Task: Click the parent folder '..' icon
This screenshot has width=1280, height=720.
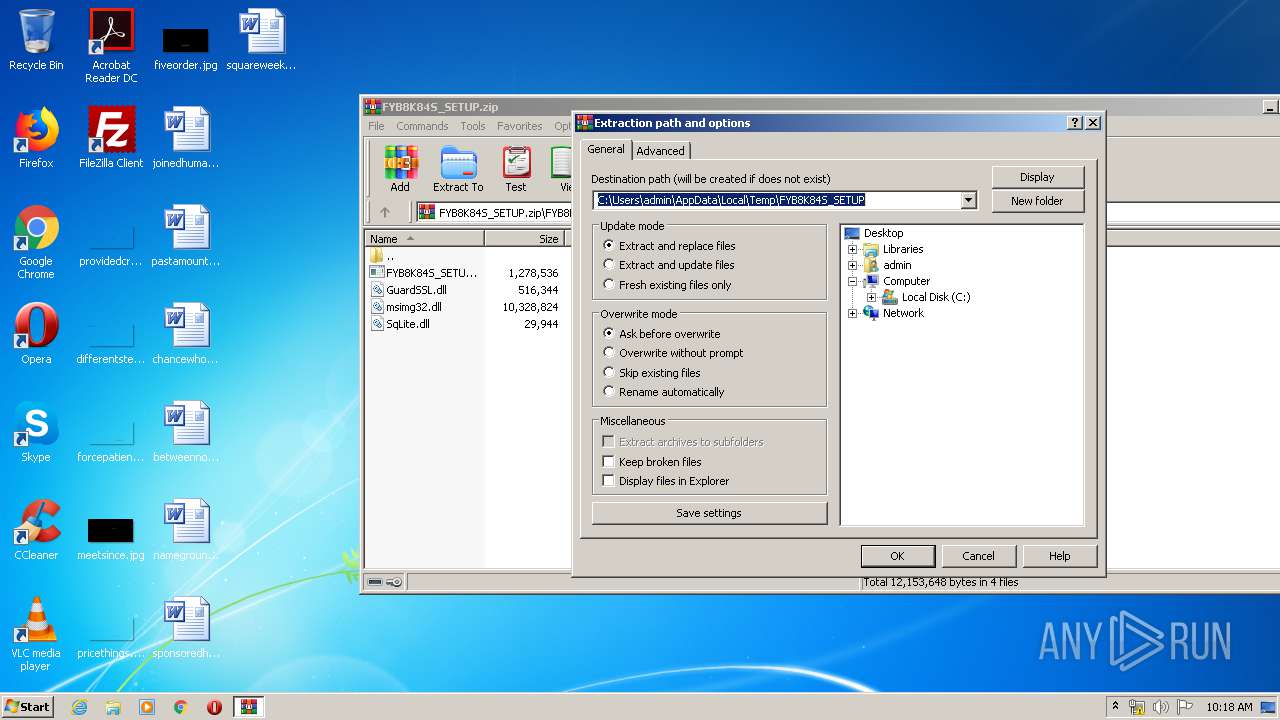Action: [x=377, y=256]
